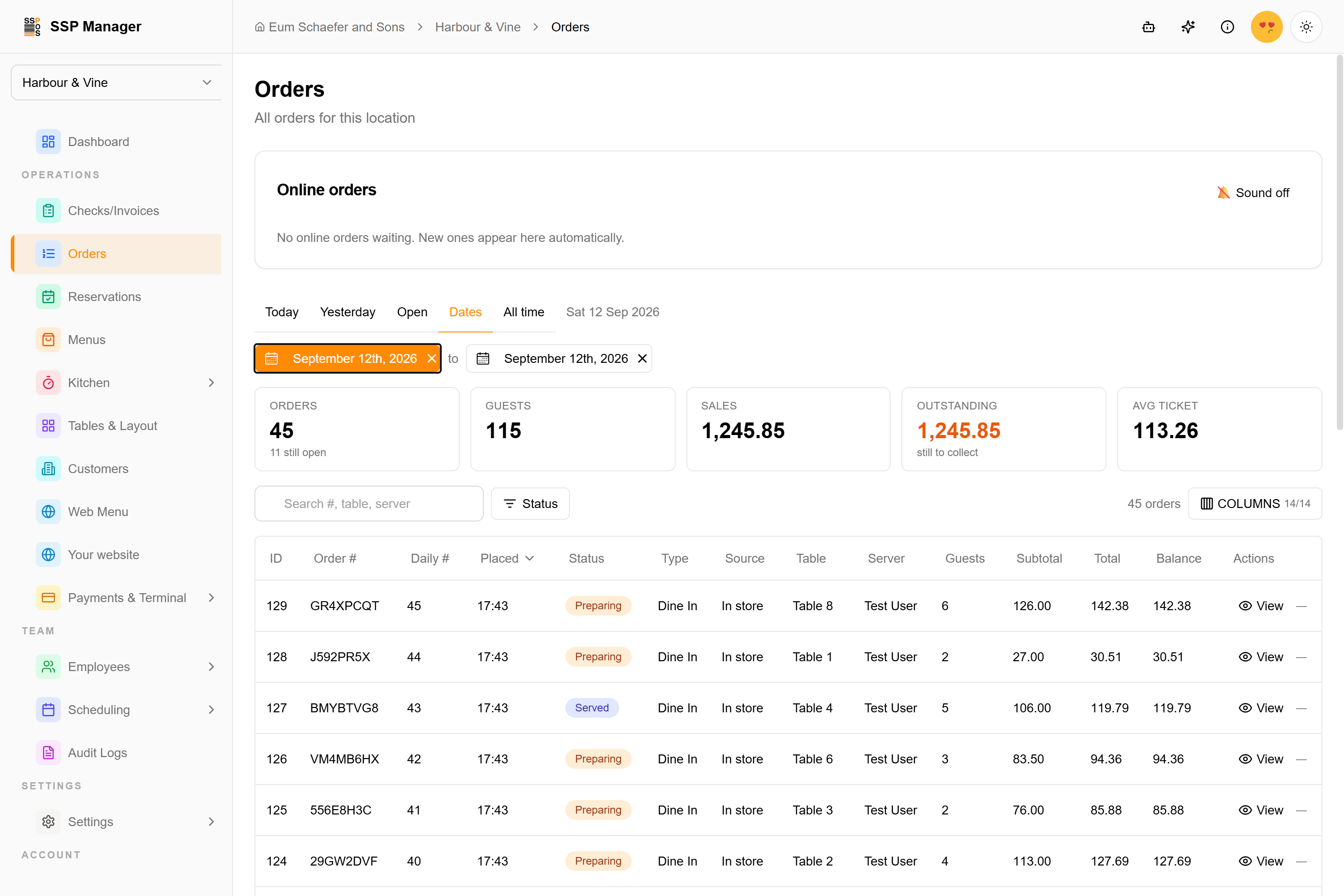Open the Status filter button

tap(530, 504)
